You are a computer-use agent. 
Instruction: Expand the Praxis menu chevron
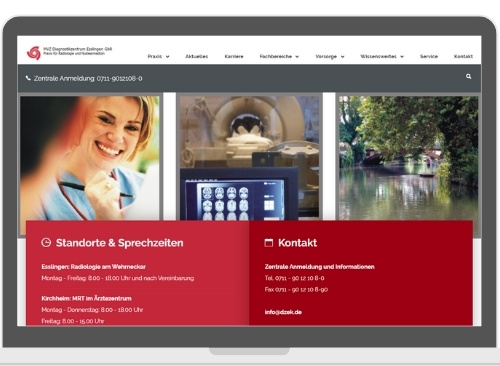point(167,57)
